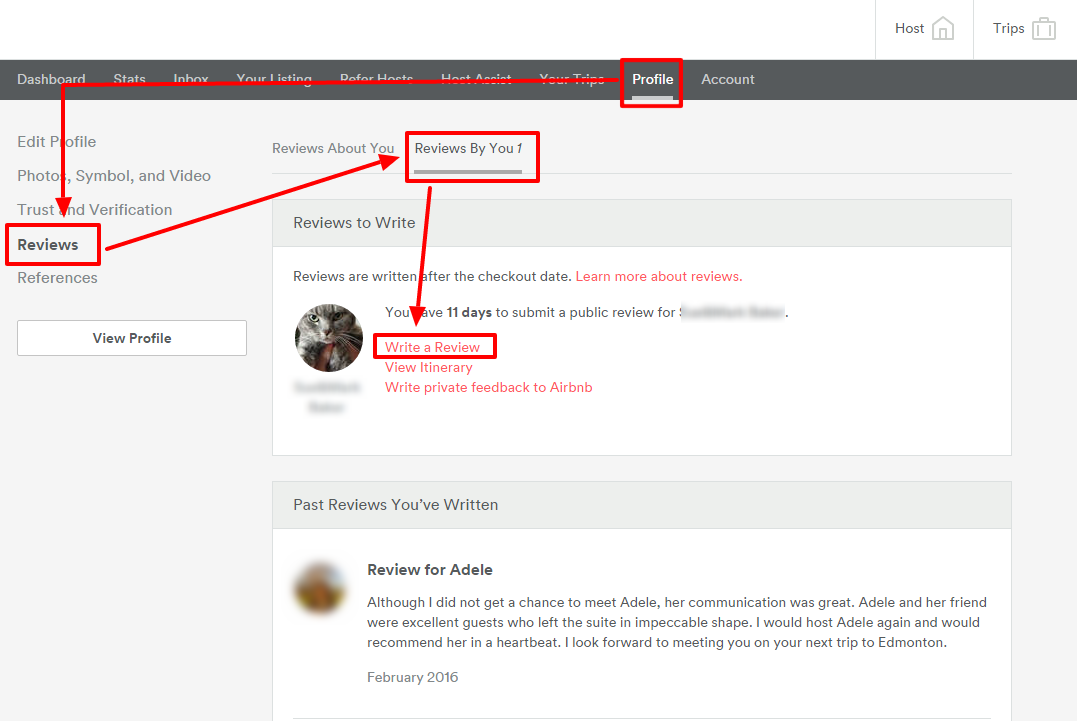Click the Write a Review link
Image resolution: width=1077 pixels, height=721 pixels.
(432, 347)
